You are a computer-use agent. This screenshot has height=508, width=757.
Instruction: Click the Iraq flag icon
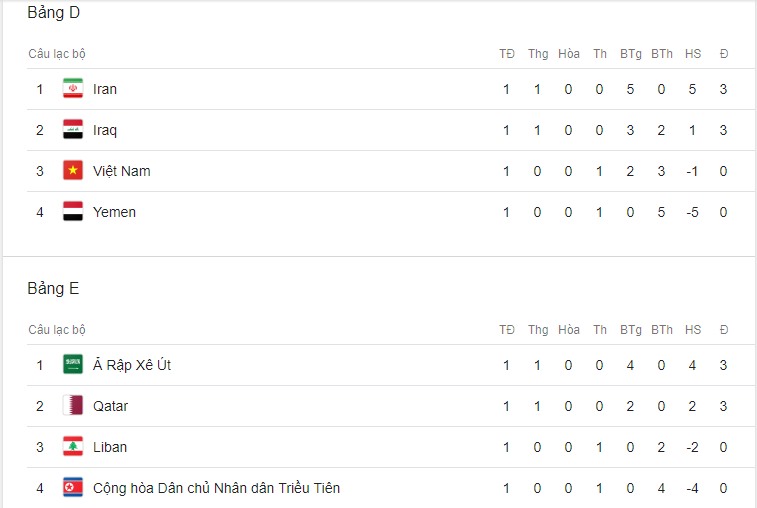[73, 129]
